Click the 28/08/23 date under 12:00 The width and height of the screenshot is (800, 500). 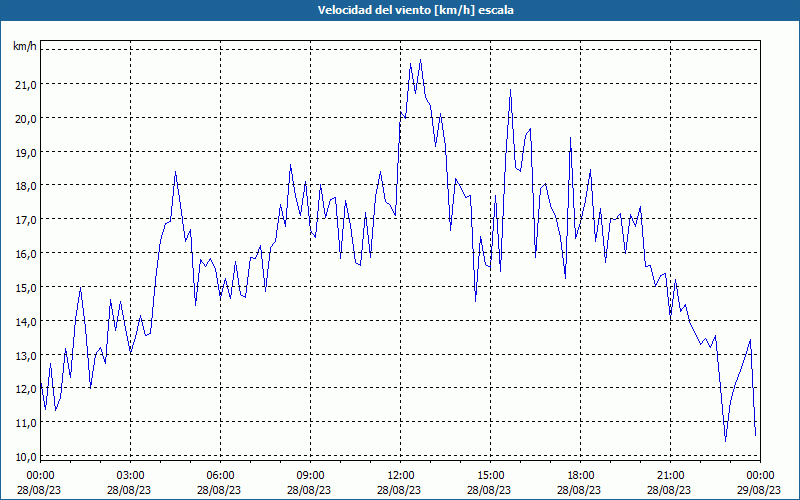coord(401,490)
